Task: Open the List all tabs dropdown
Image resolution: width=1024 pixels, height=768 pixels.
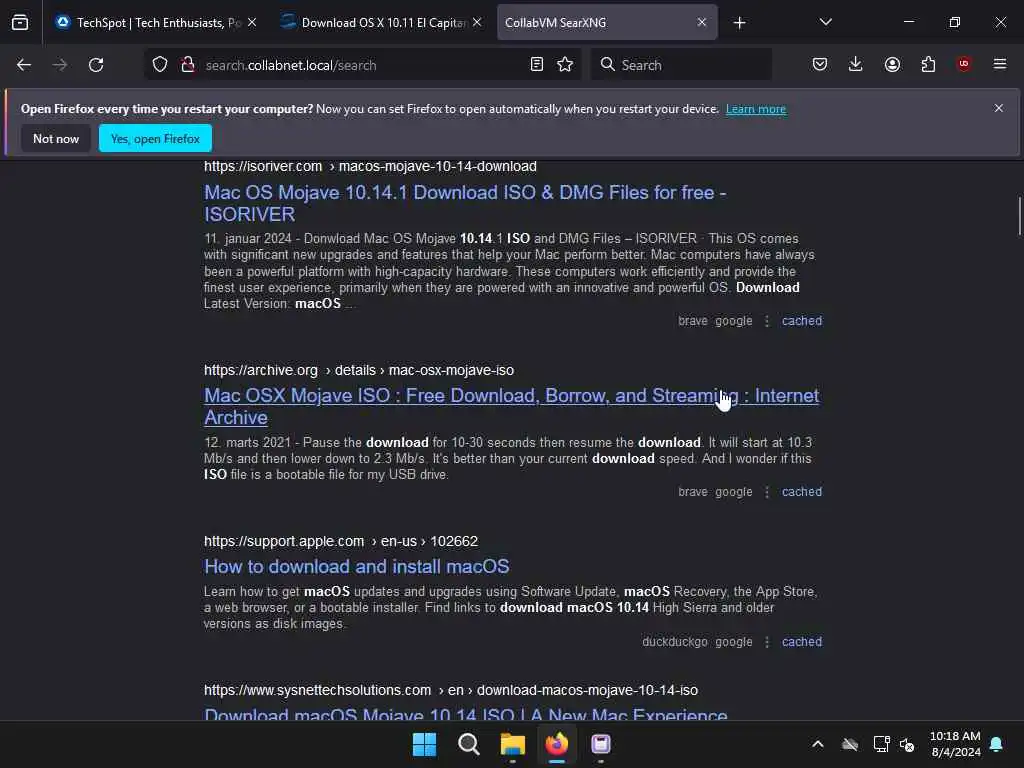Action: coord(825,22)
